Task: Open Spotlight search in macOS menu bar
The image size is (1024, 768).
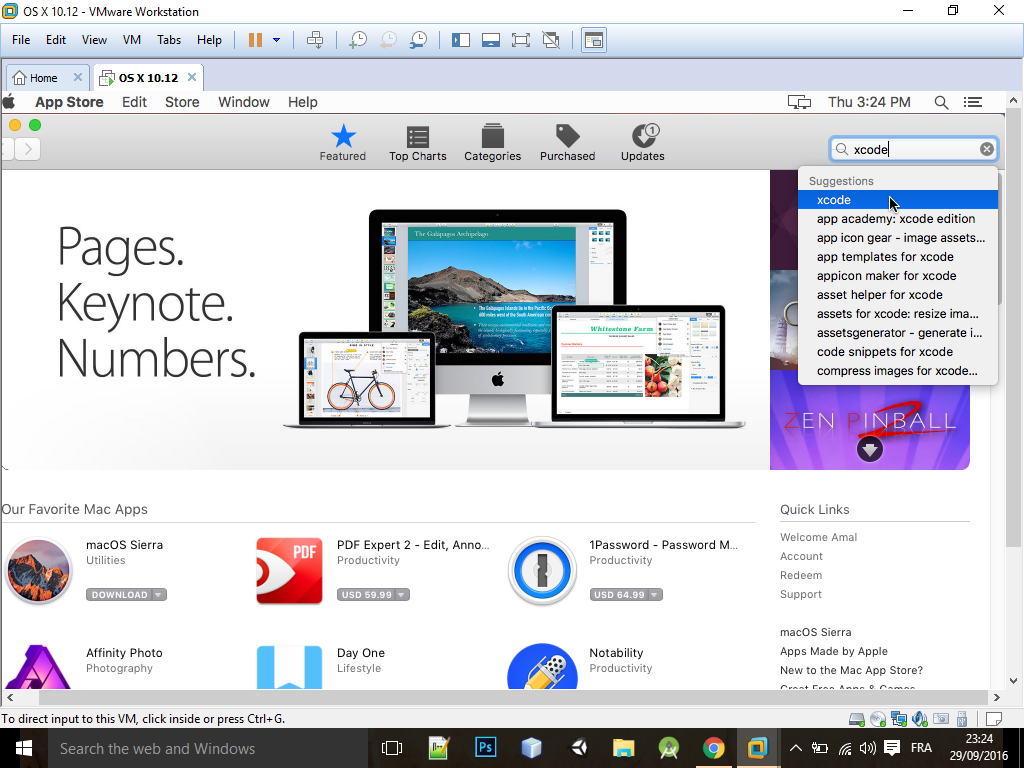Action: click(x=941, y=102)
